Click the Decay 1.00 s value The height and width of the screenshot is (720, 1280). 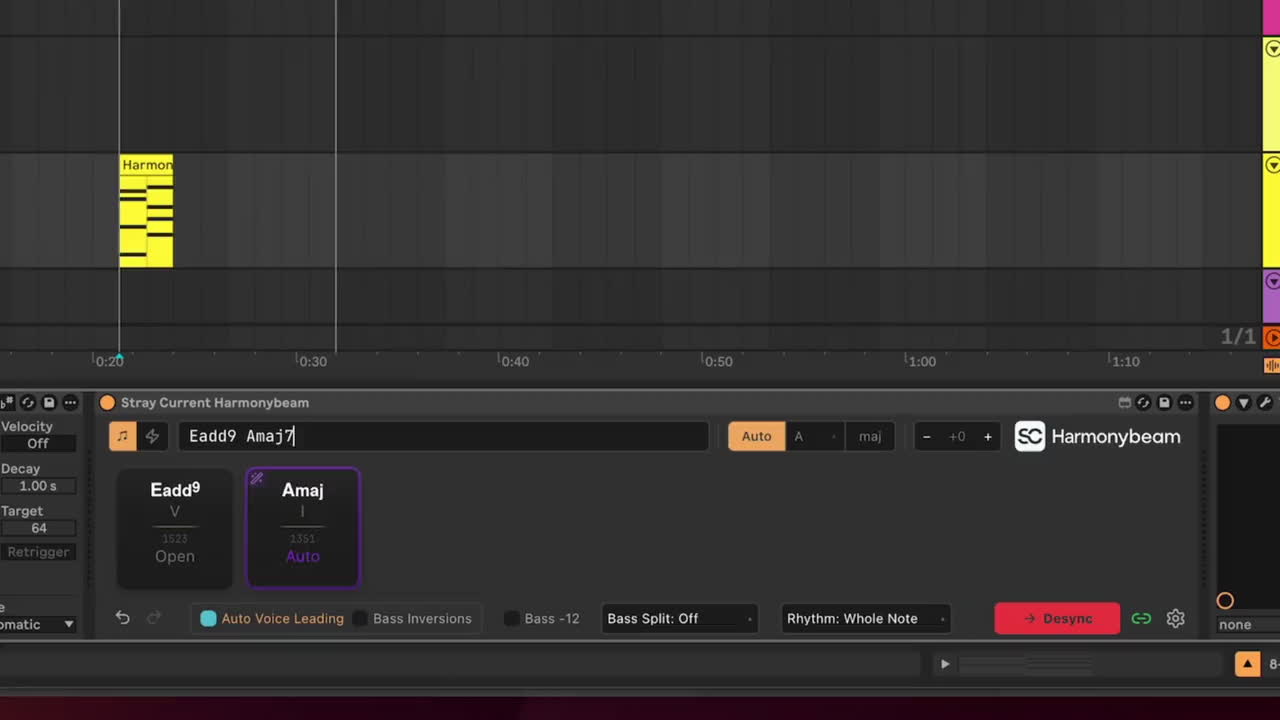coord(38,486)
